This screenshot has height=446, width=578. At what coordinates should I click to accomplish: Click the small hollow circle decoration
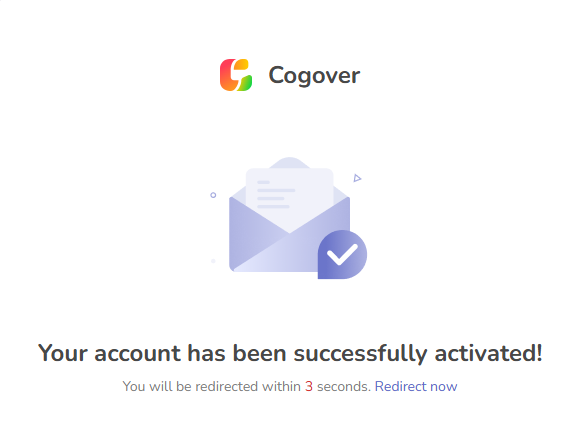[x=213, y=195]
